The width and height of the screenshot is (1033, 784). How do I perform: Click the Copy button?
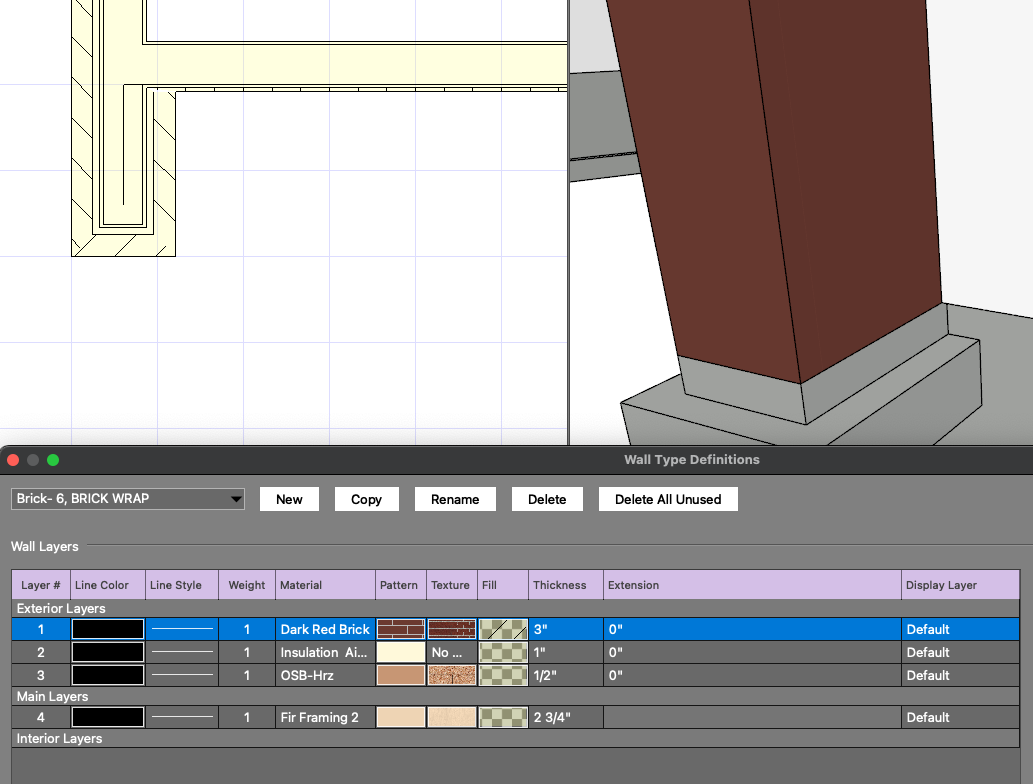366,499
